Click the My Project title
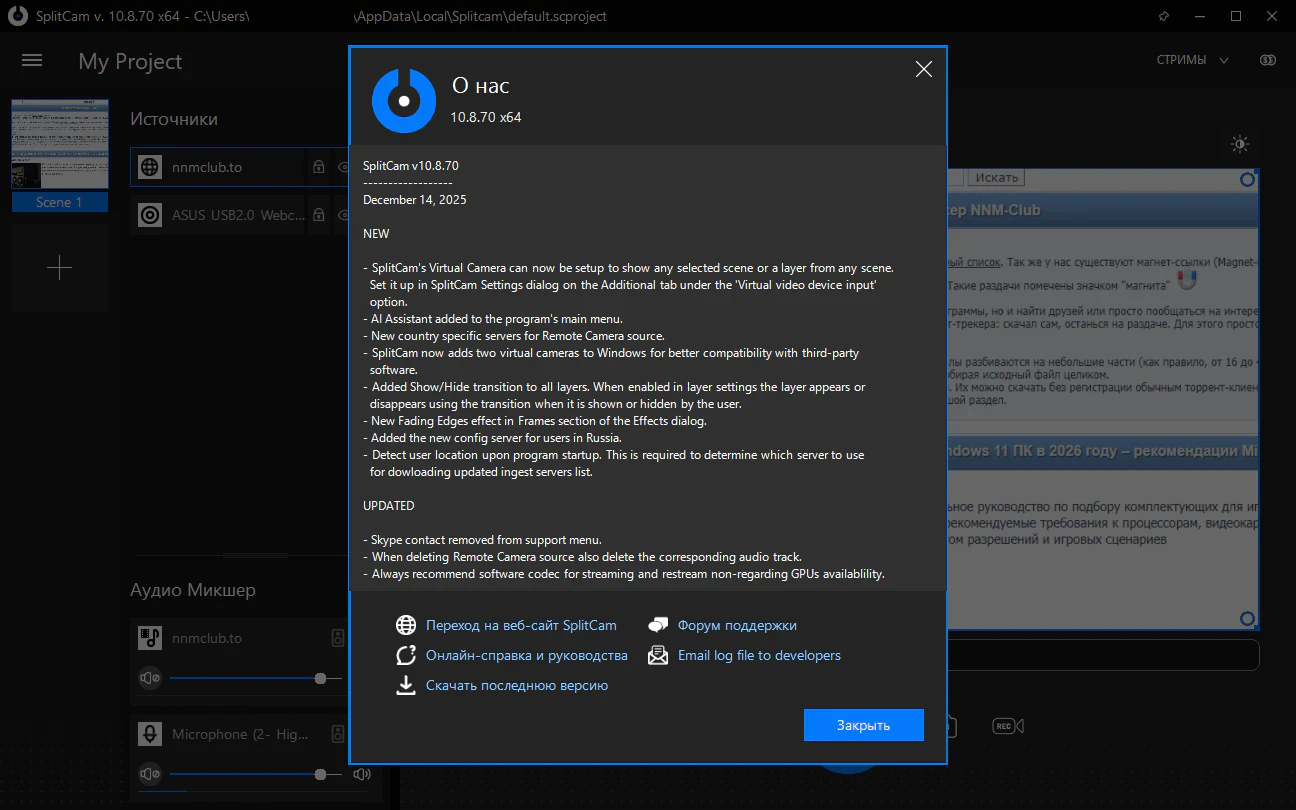The width and height of the screenshot is (1296, 810). coord(130,61)
